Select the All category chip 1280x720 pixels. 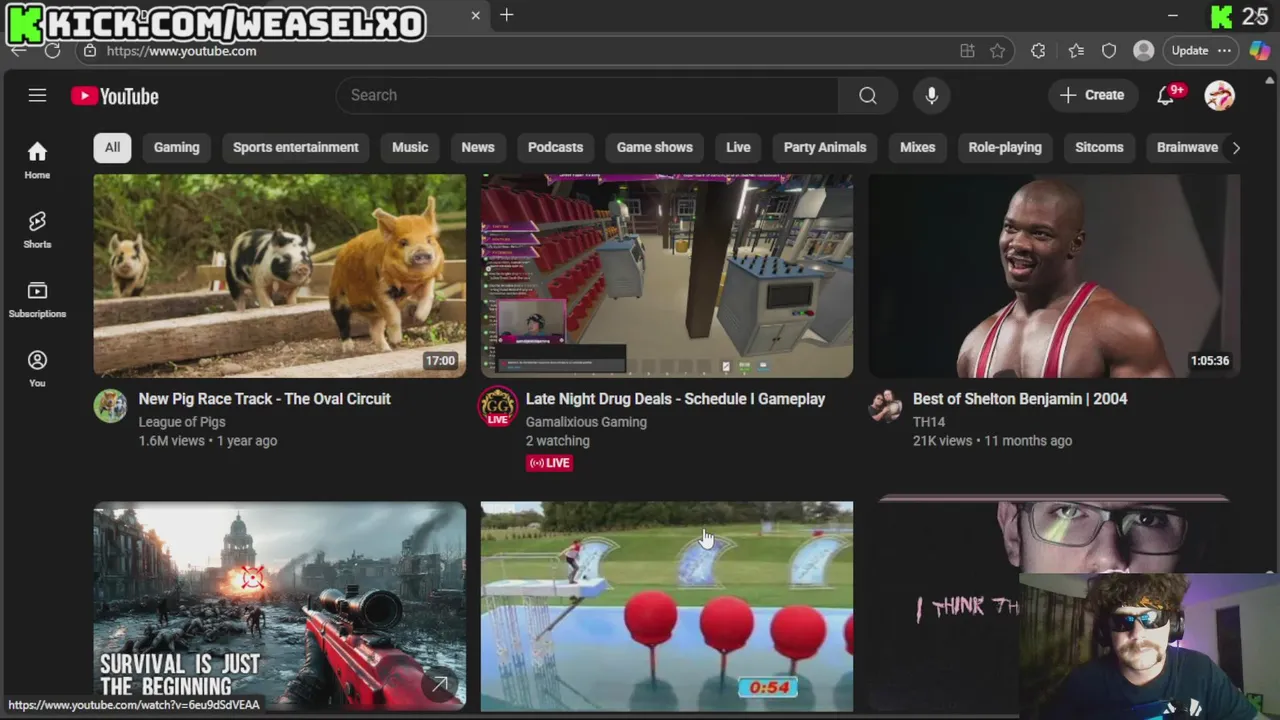pos(112,147)
